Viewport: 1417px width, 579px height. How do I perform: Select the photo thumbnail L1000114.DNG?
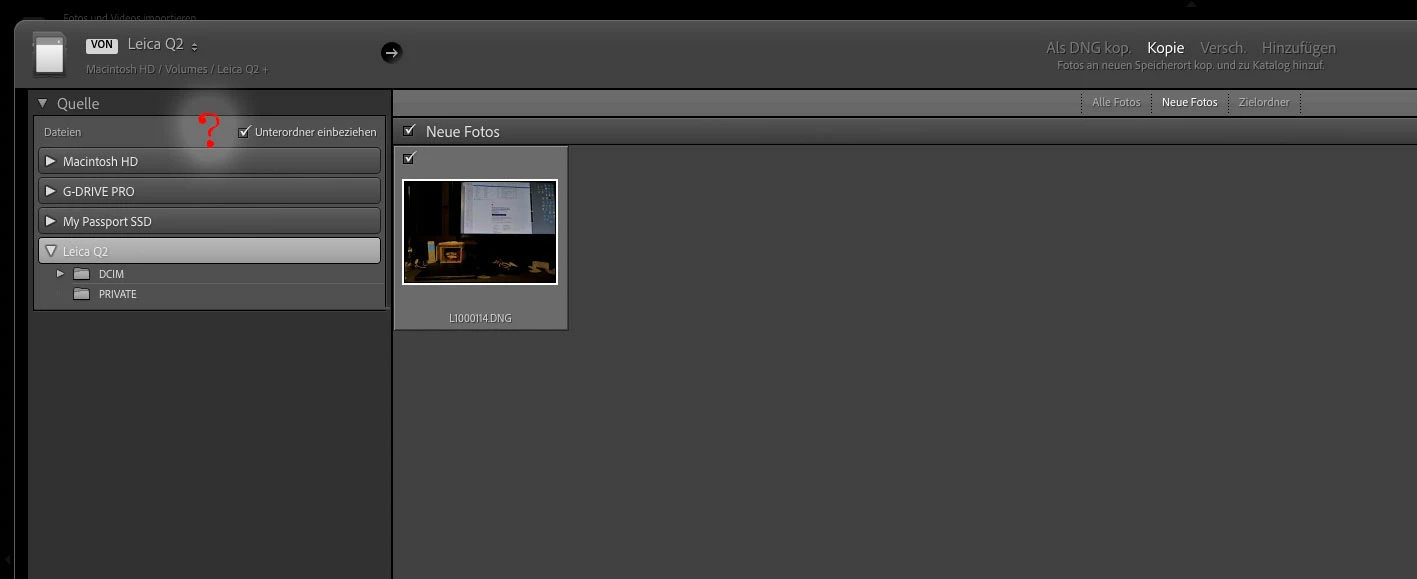(x=480, y=232)
